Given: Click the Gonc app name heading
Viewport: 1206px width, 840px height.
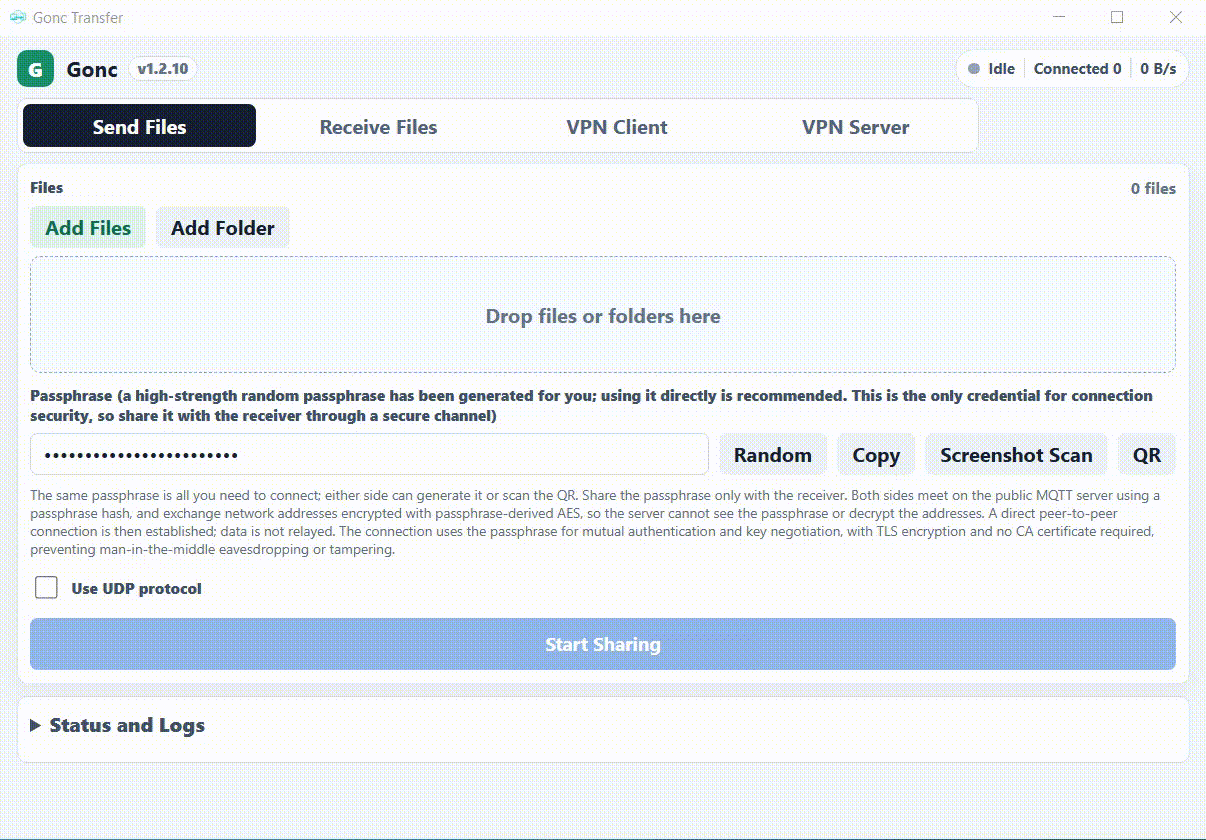Looking at the screenshot, I should (92, 69).
